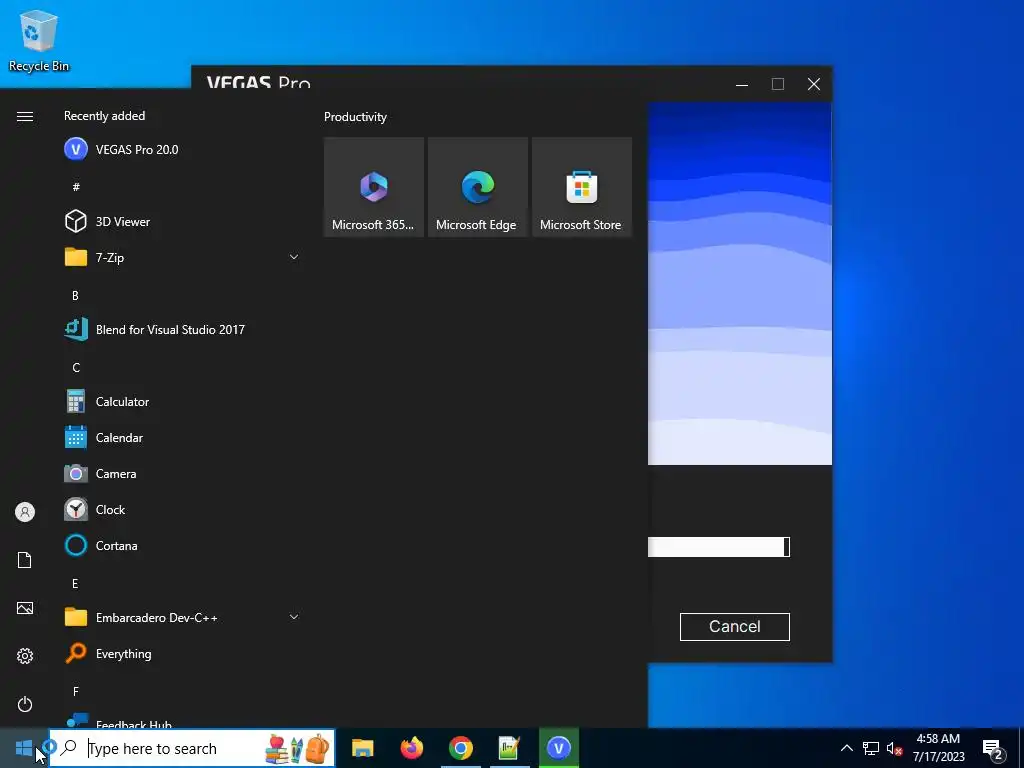
Task: Open Google Chrome from taskbar
Action: point(460,748)
